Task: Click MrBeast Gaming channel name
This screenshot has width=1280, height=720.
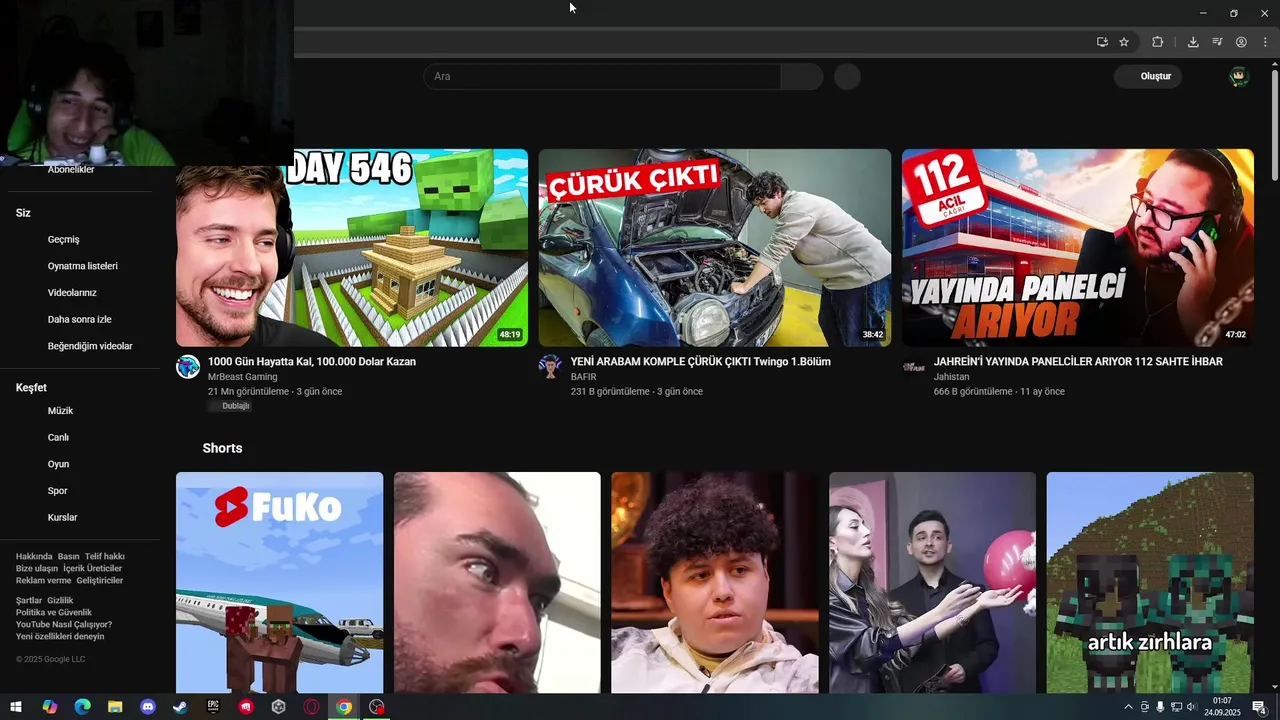Action: click(x=243, y=377)
